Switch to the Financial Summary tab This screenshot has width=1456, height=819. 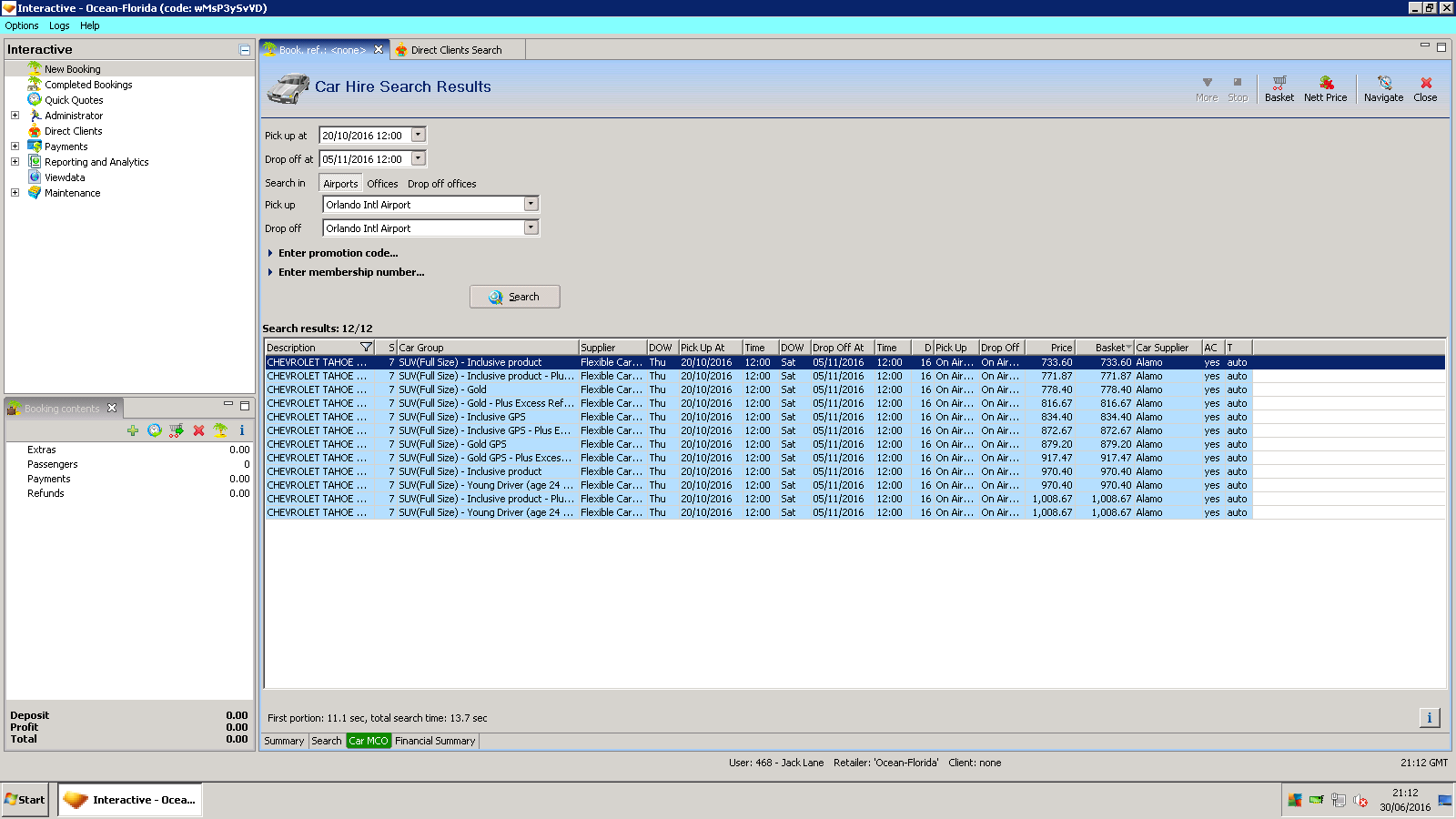point(435,741)
